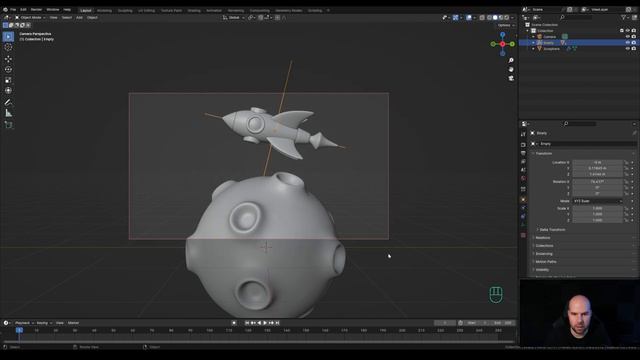The width and height of the screenshot is (640, 360).
Task: Open the Render properties tab
Action: [x=523, y=145]
